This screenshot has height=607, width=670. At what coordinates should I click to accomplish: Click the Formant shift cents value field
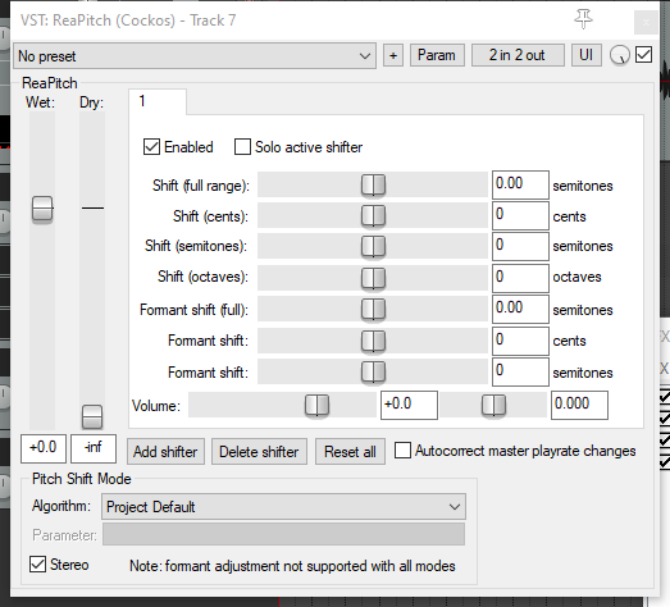click(520, 340)
